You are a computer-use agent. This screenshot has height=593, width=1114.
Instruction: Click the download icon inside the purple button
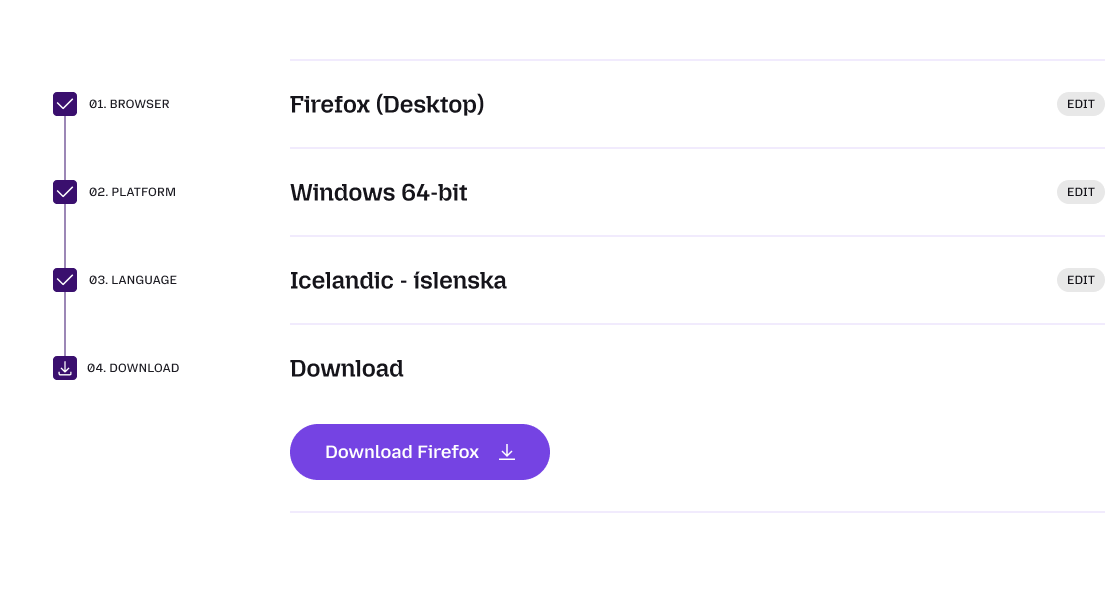coord(507,452)
